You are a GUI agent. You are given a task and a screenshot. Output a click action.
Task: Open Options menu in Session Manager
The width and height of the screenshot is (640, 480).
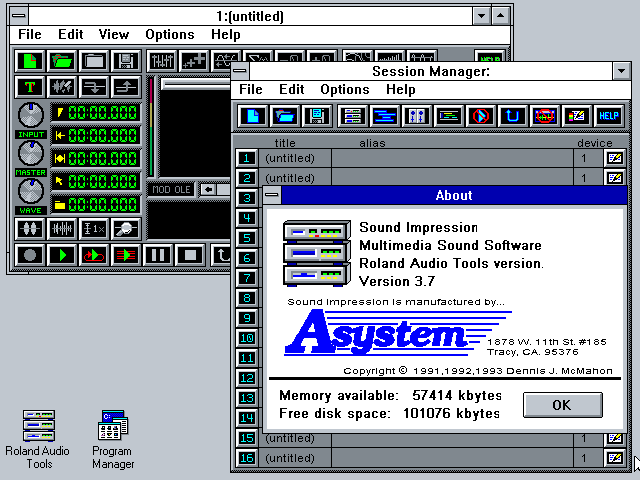[345, 89]
